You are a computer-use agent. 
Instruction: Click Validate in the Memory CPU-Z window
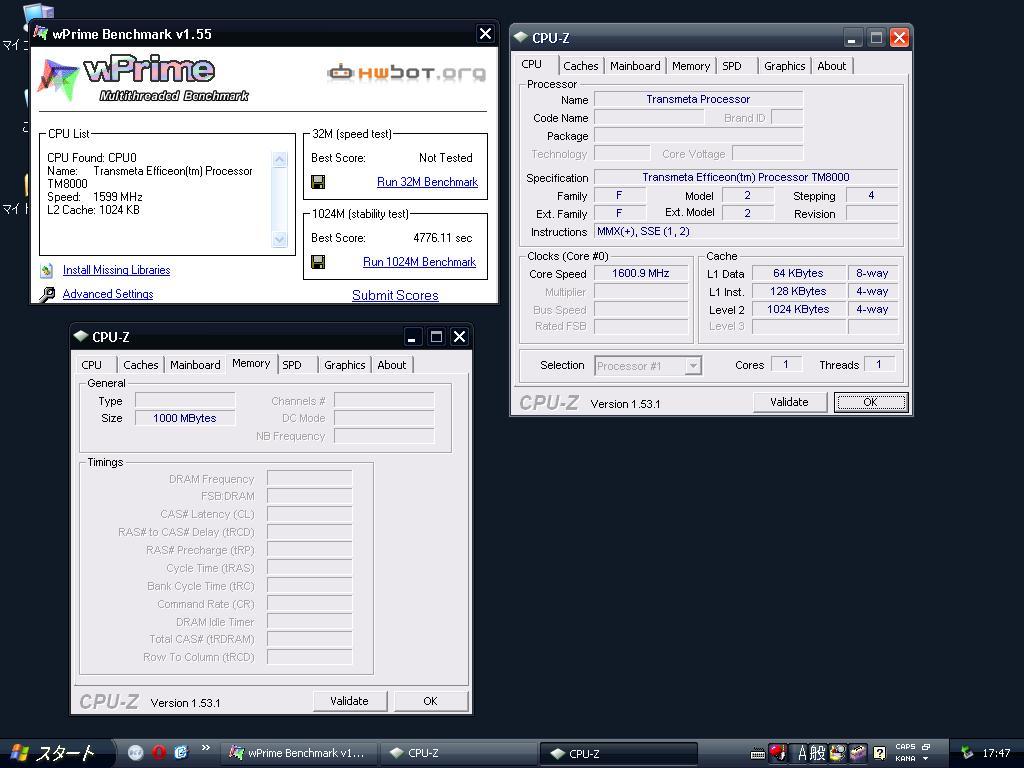pos(349,701)
